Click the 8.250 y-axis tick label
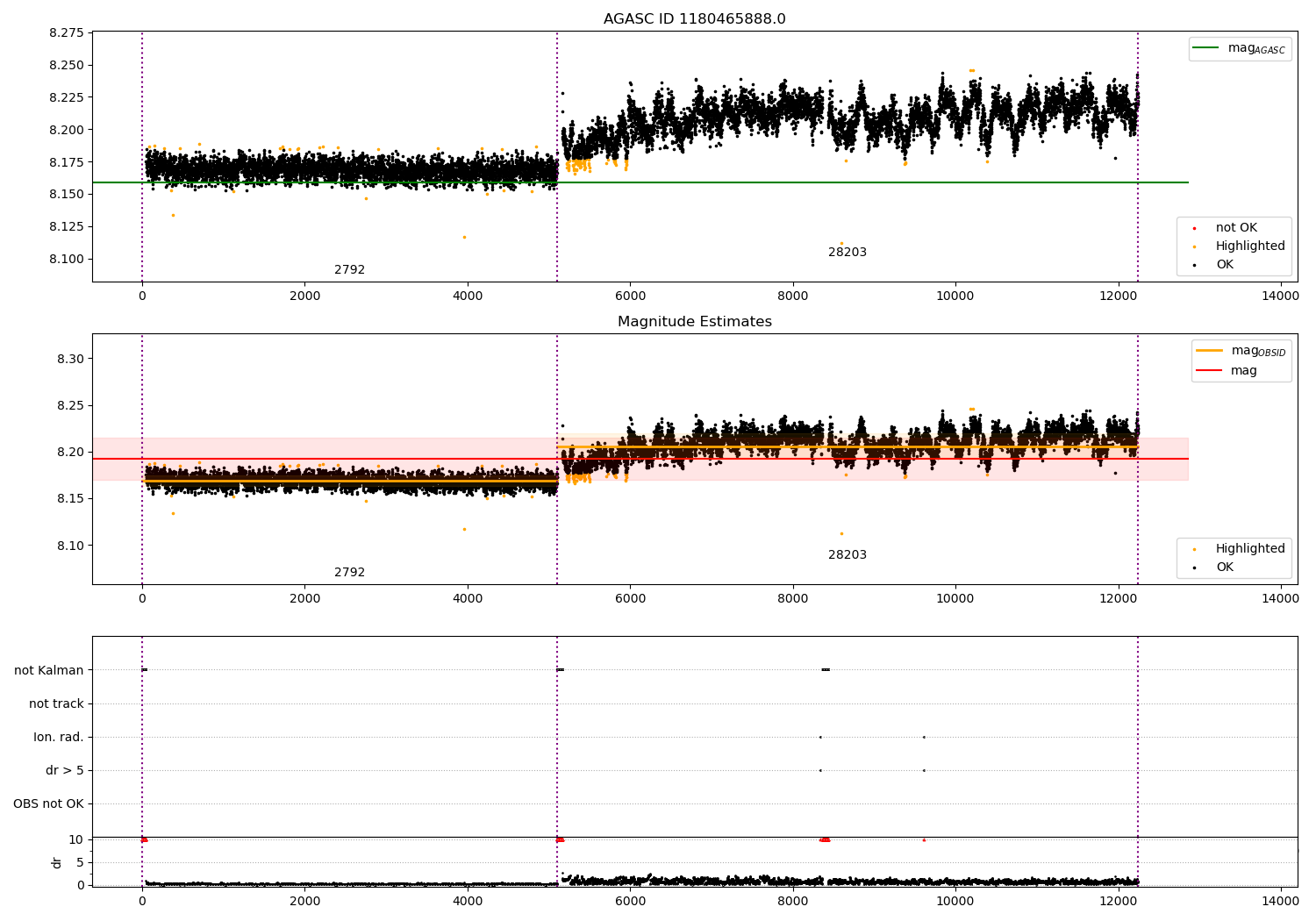 [x=67, y=65]
